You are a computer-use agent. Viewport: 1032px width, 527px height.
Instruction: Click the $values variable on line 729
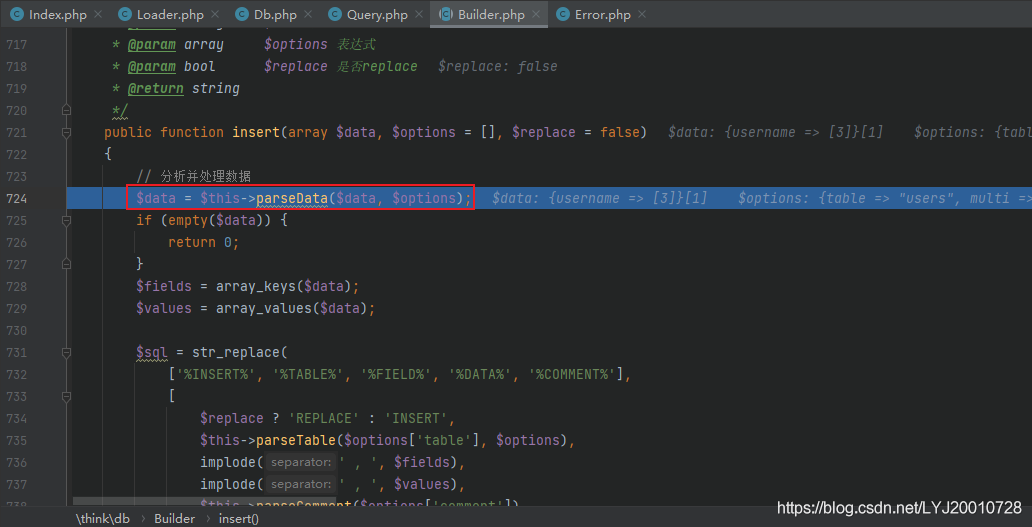point(164,308)
